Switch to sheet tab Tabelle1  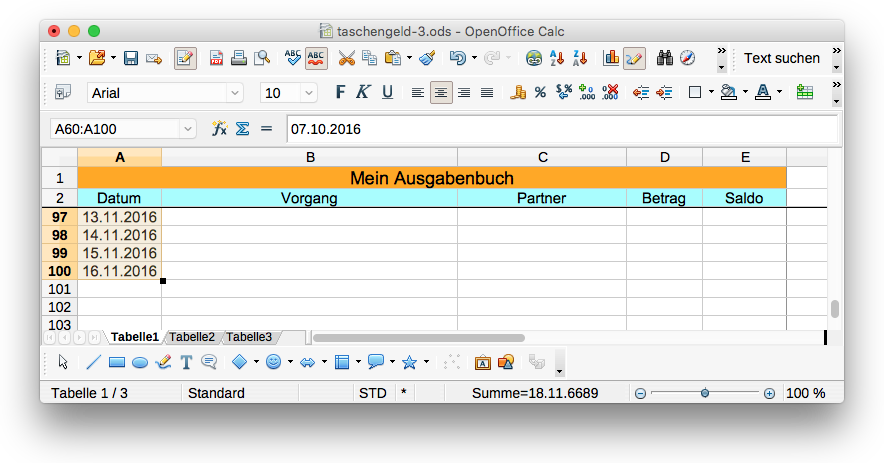coord(135,337)
